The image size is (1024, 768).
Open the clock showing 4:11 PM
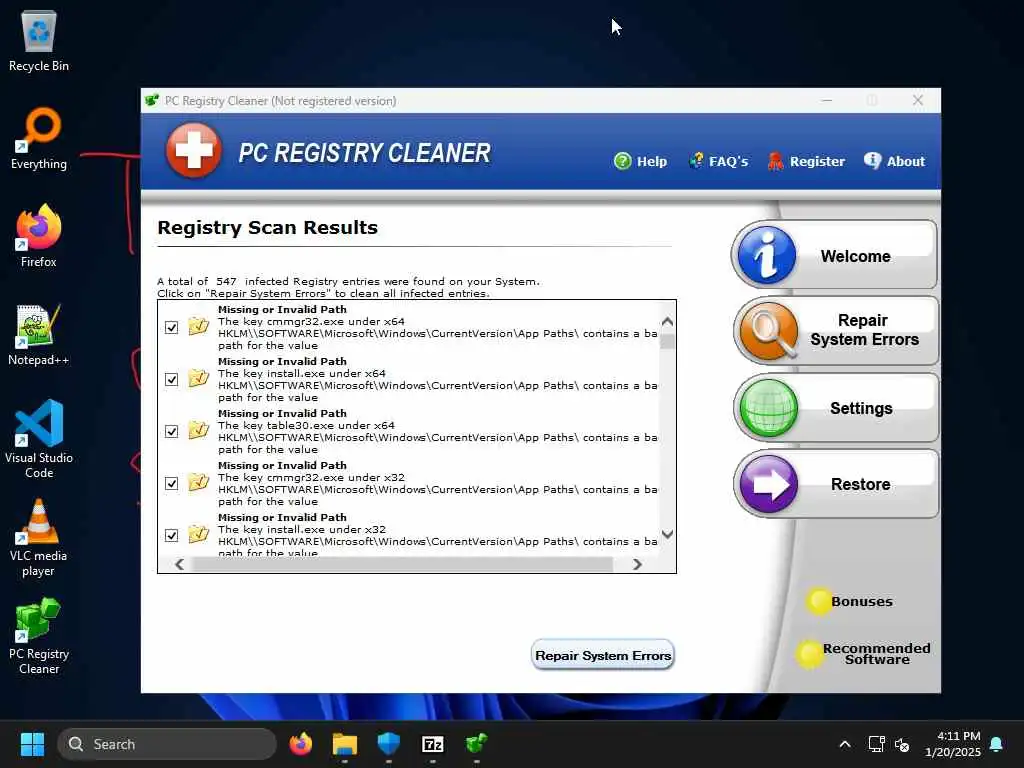953,744
